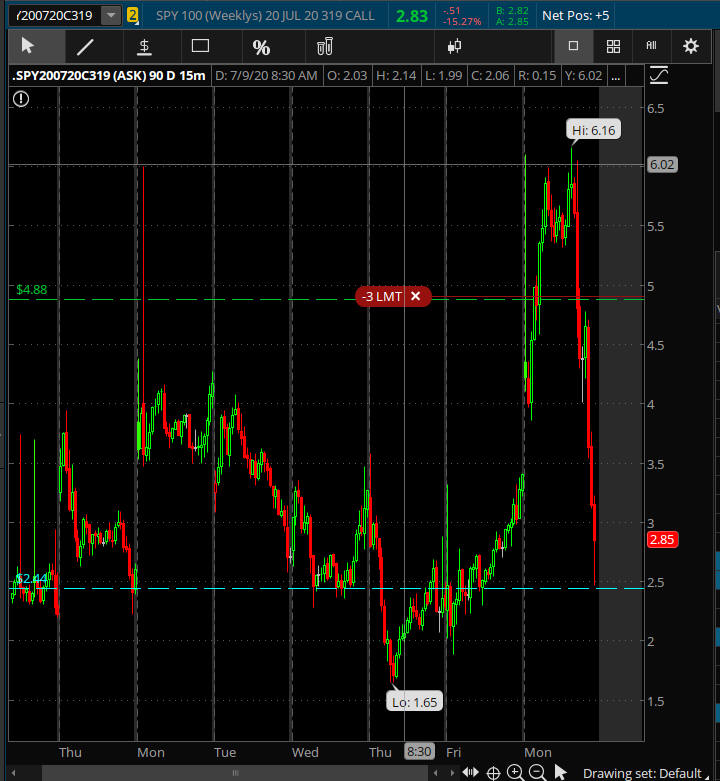
Task: Click the All charts toolbar item
Action: coord(651,46)
